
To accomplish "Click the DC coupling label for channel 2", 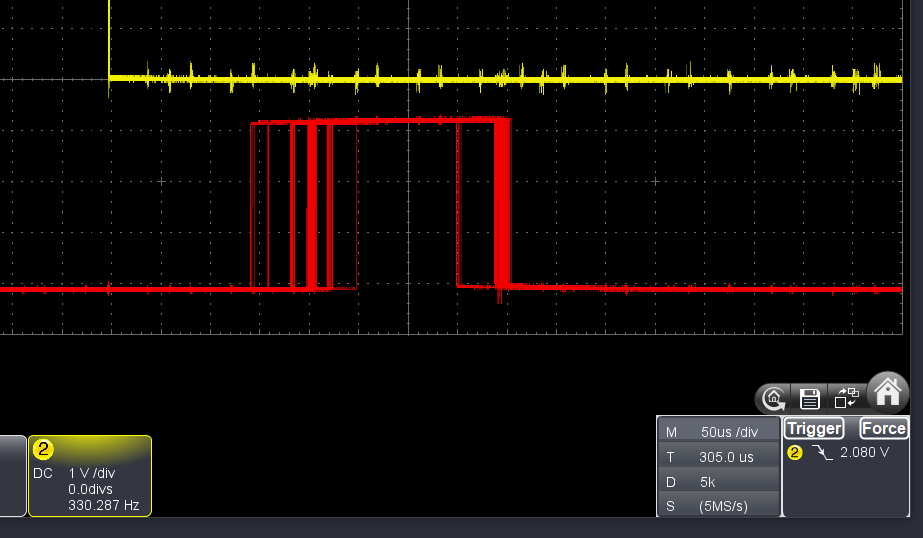I will point(42,473).
